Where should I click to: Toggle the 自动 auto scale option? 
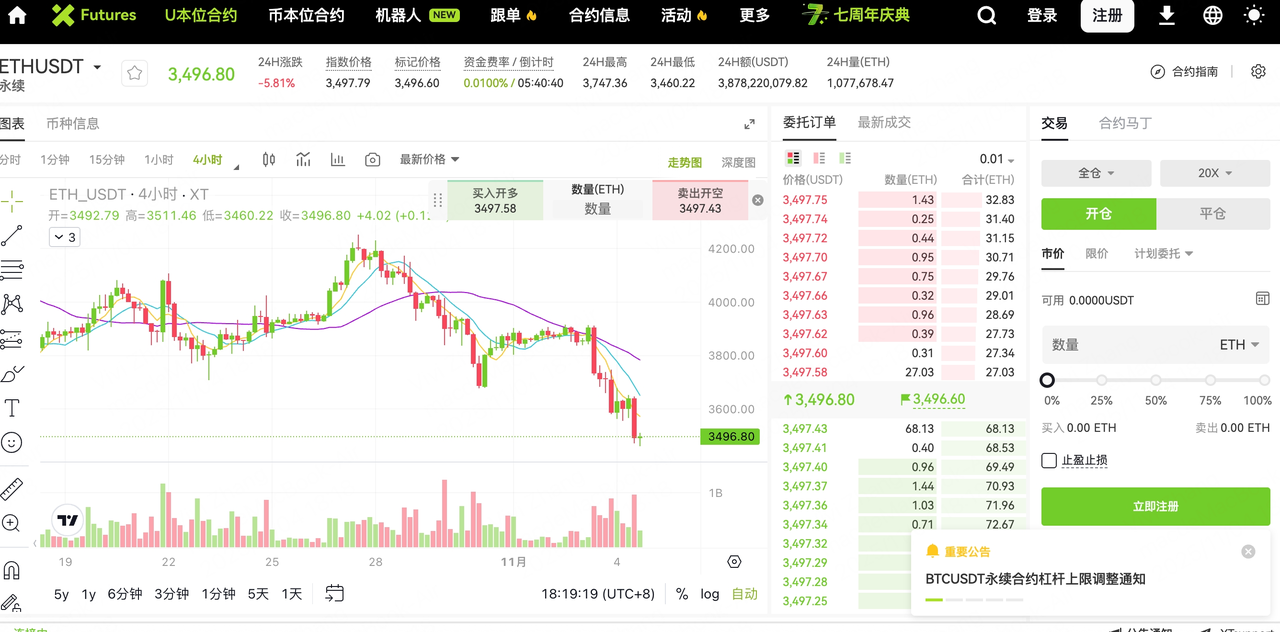point(745,594)
